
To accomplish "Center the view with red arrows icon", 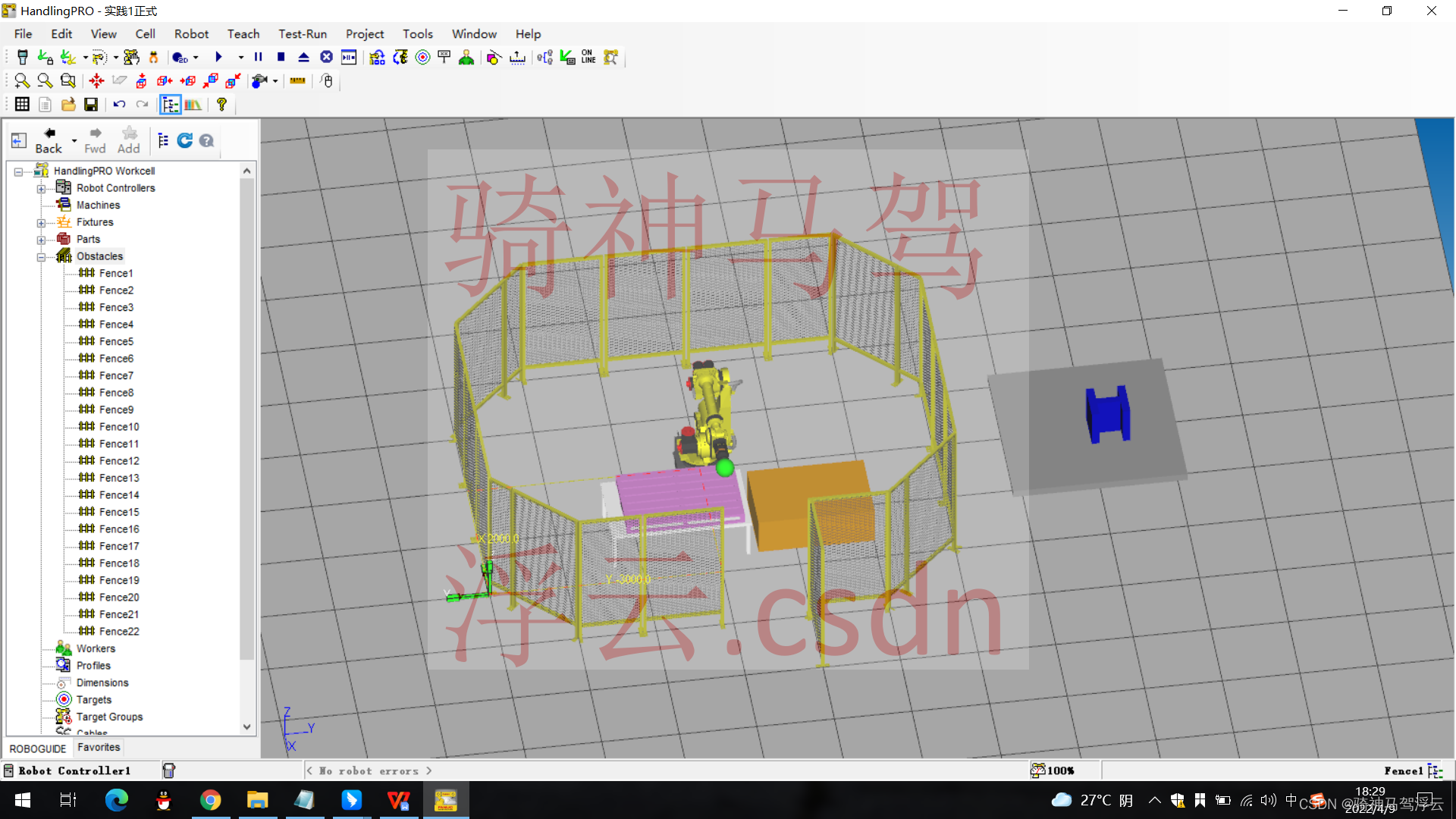I will tap(96, 80).
